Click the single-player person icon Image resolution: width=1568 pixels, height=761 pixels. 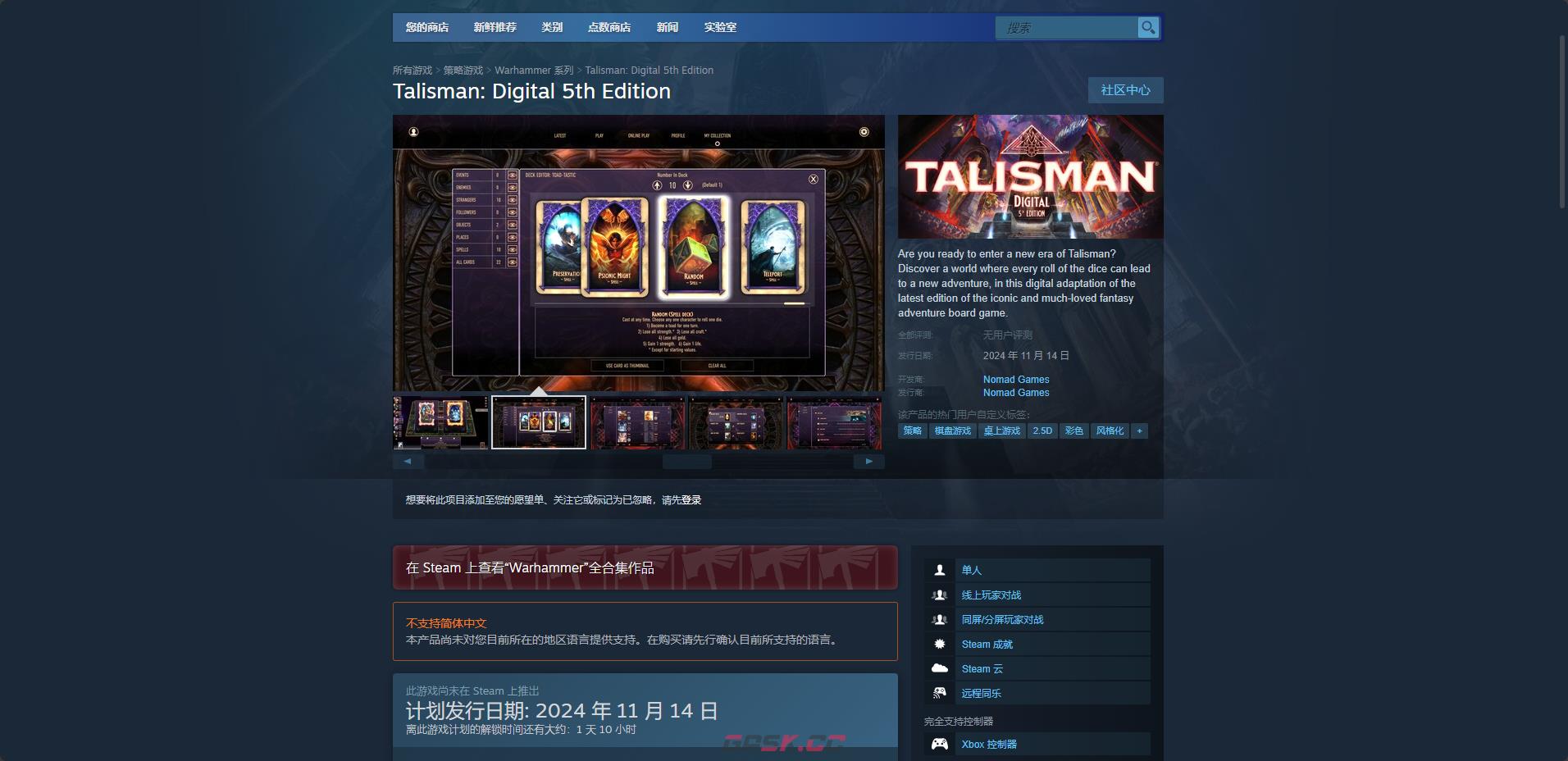point(940,570)
